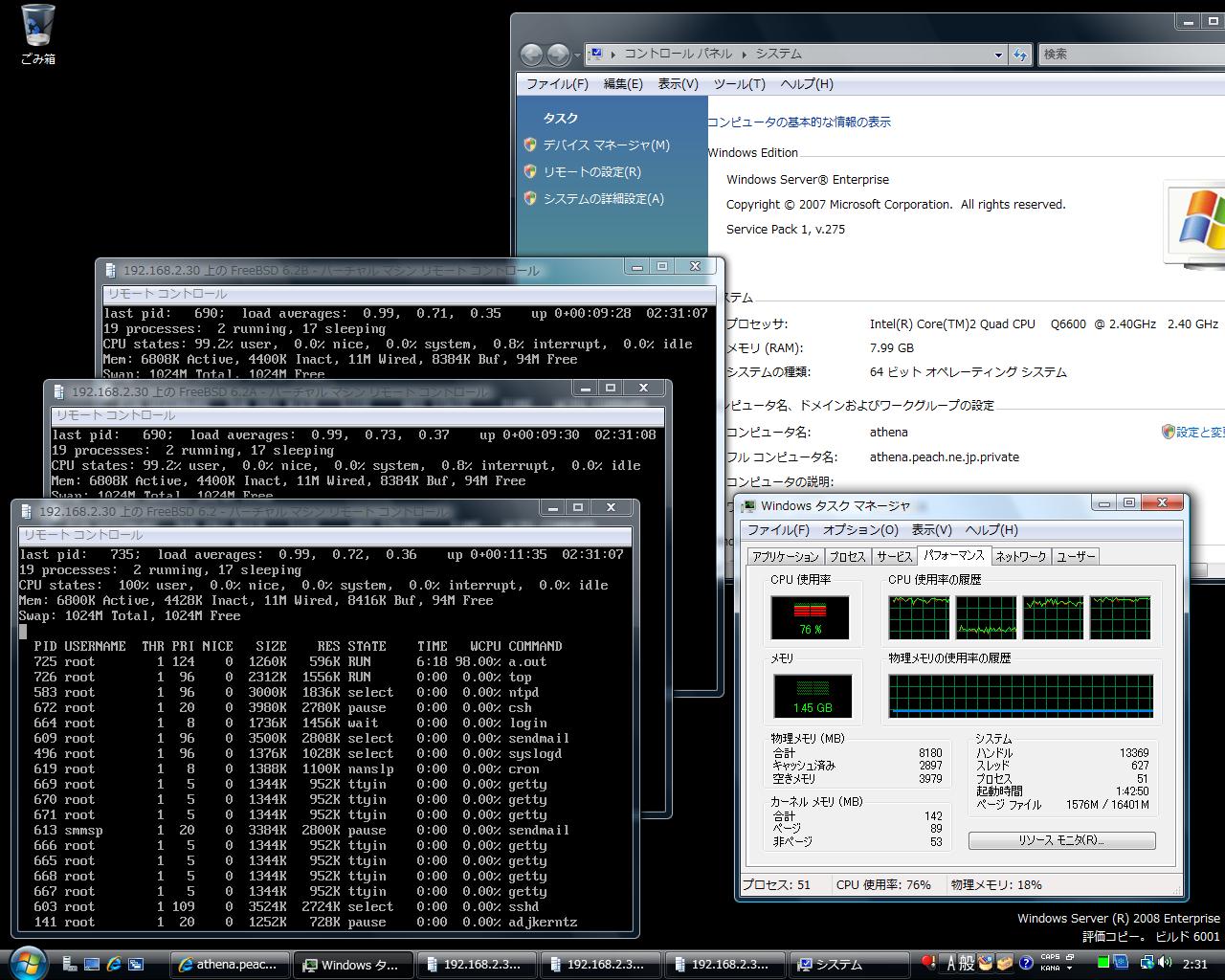This screenshot has height=980, width=1225.
Task: Open the network status tray icon
Action: pos(1146,963)
